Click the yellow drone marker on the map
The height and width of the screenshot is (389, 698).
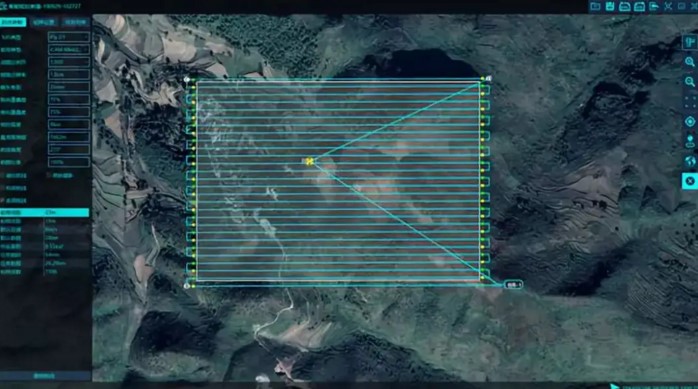point(309,161)
